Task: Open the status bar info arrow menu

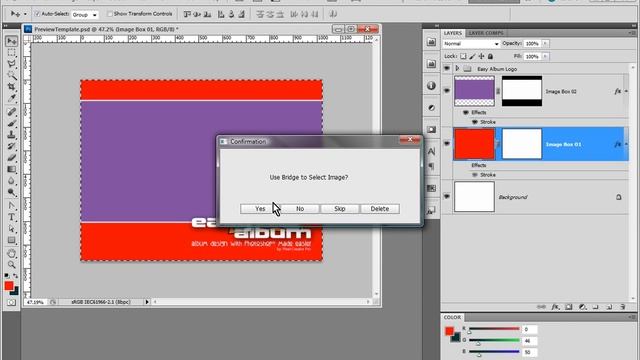Action: pyautogui.click(x=147, y=302)
